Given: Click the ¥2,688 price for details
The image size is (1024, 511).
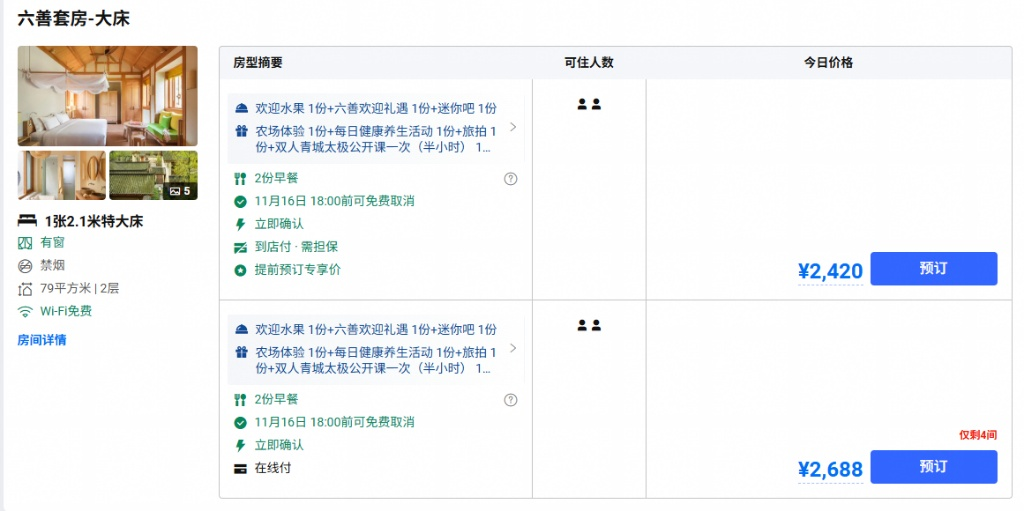Looking at the screenshot, I should click(x=830, y=469).
